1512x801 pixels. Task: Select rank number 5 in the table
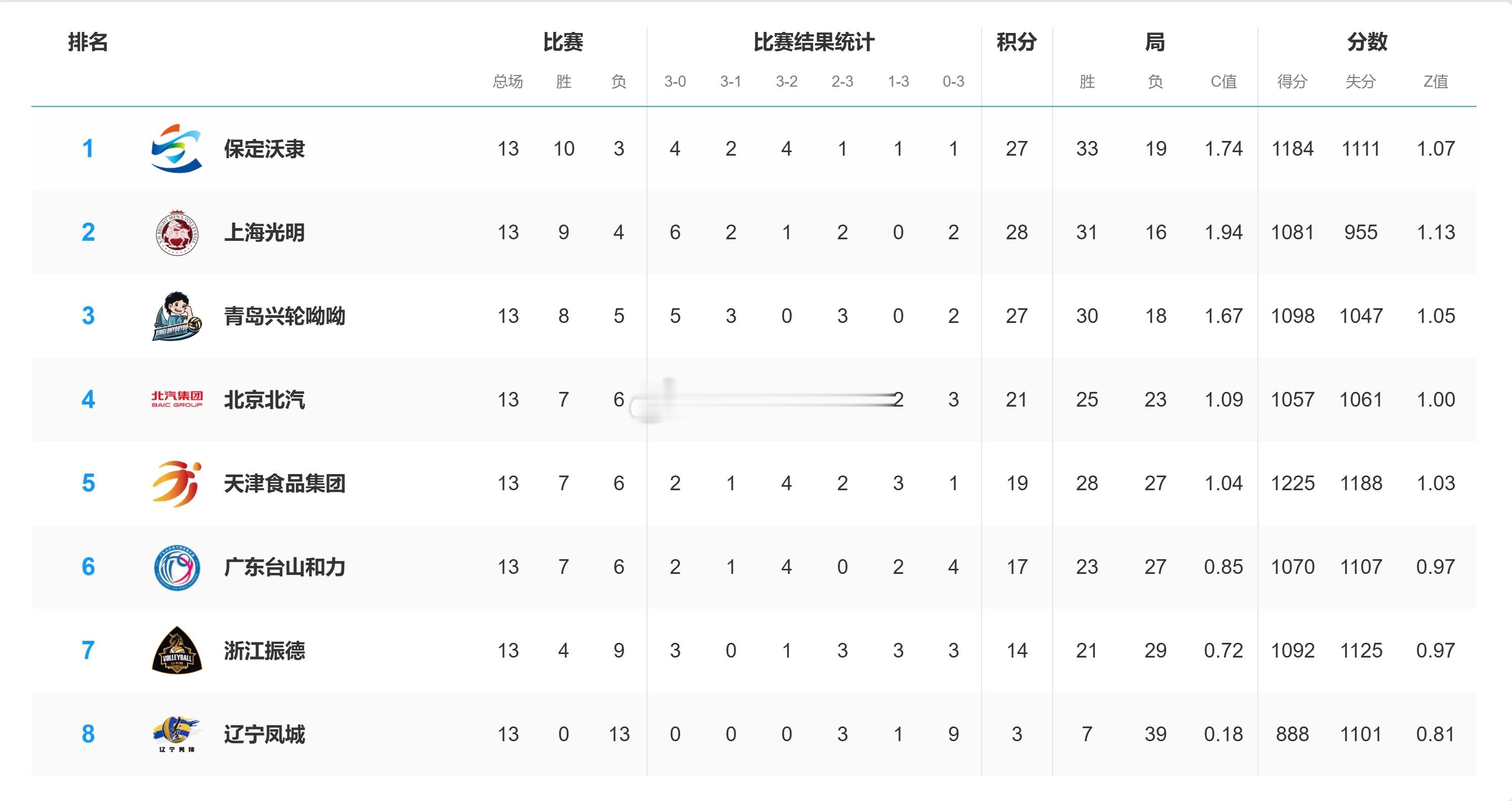(88, 483)
